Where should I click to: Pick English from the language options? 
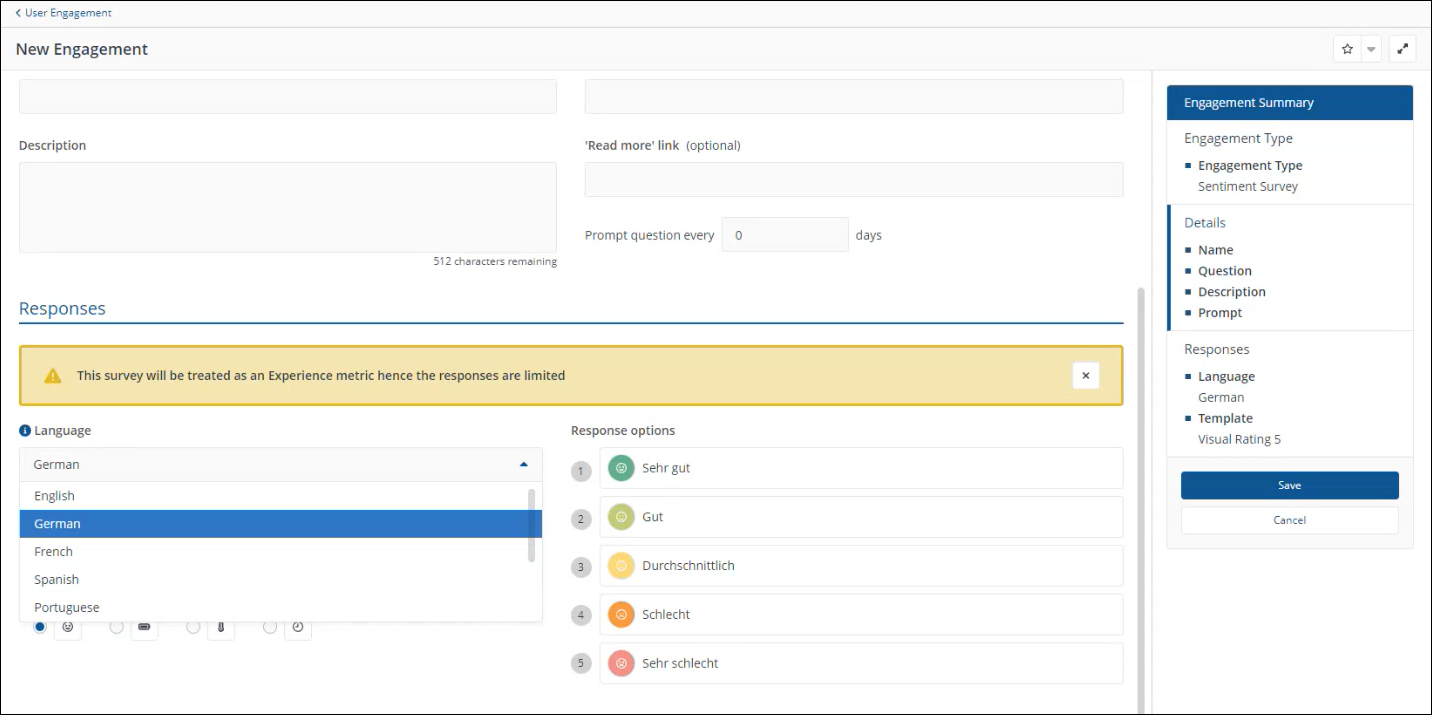tap(54, 496)
